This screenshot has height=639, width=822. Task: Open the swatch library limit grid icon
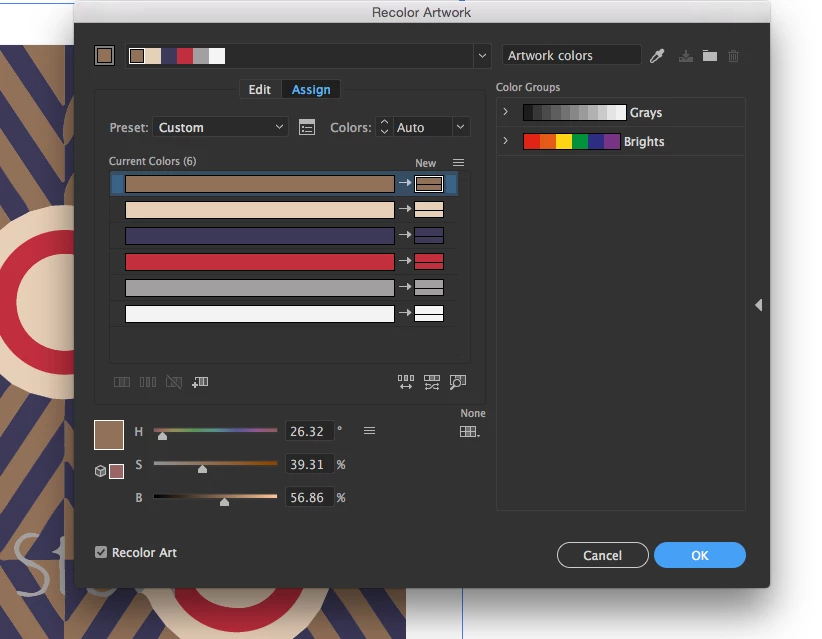(469, 431)
